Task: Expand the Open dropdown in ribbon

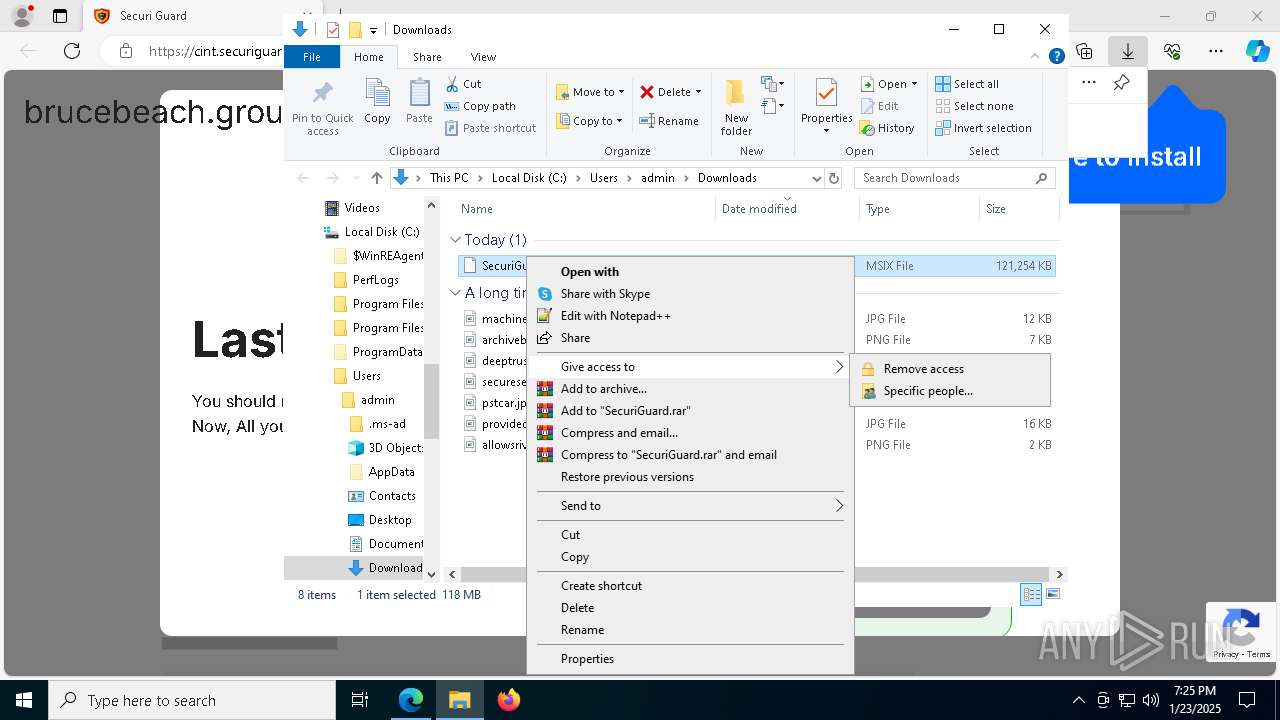Action: [914, 84]
